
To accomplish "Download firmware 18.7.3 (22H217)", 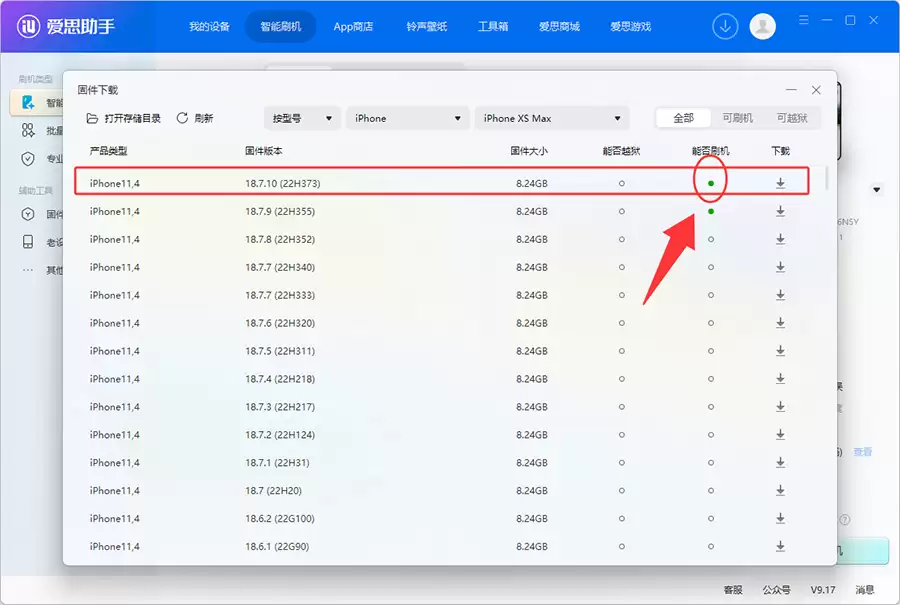I will 780,406.
